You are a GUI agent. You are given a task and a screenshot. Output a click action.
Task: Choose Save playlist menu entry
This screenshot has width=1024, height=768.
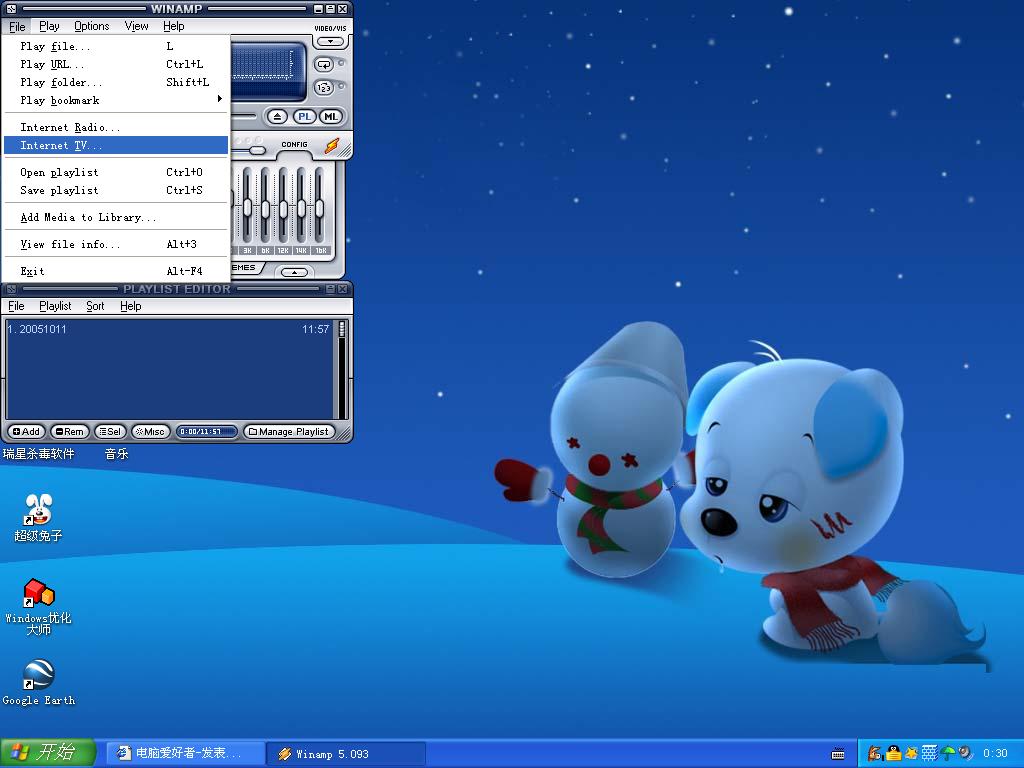pyautogui.click(x=116, y=190)
